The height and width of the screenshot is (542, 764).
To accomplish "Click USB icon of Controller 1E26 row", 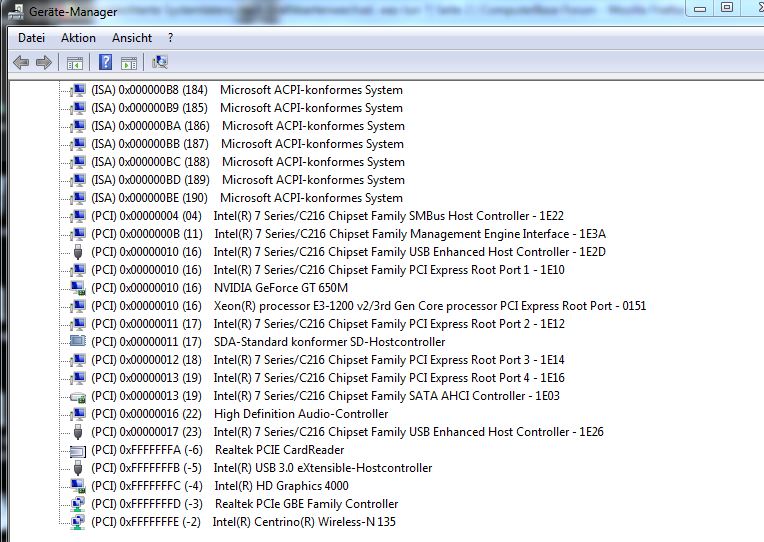I will coord(78,432).
